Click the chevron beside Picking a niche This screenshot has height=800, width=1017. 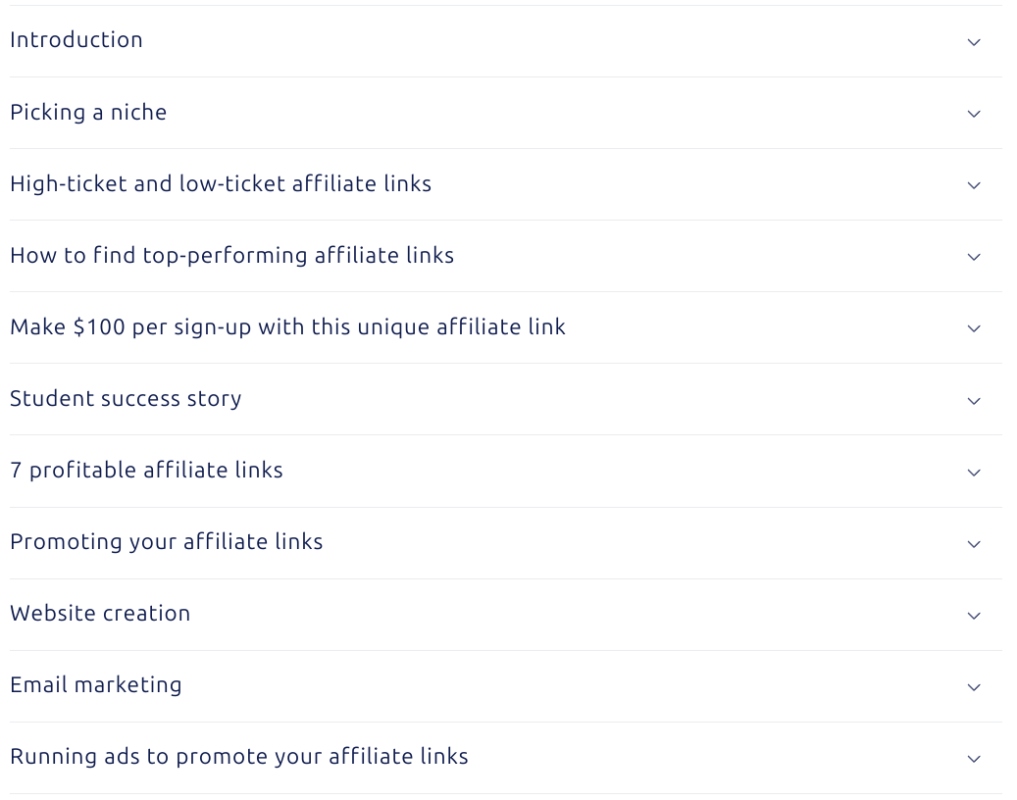tap(974, 114)
